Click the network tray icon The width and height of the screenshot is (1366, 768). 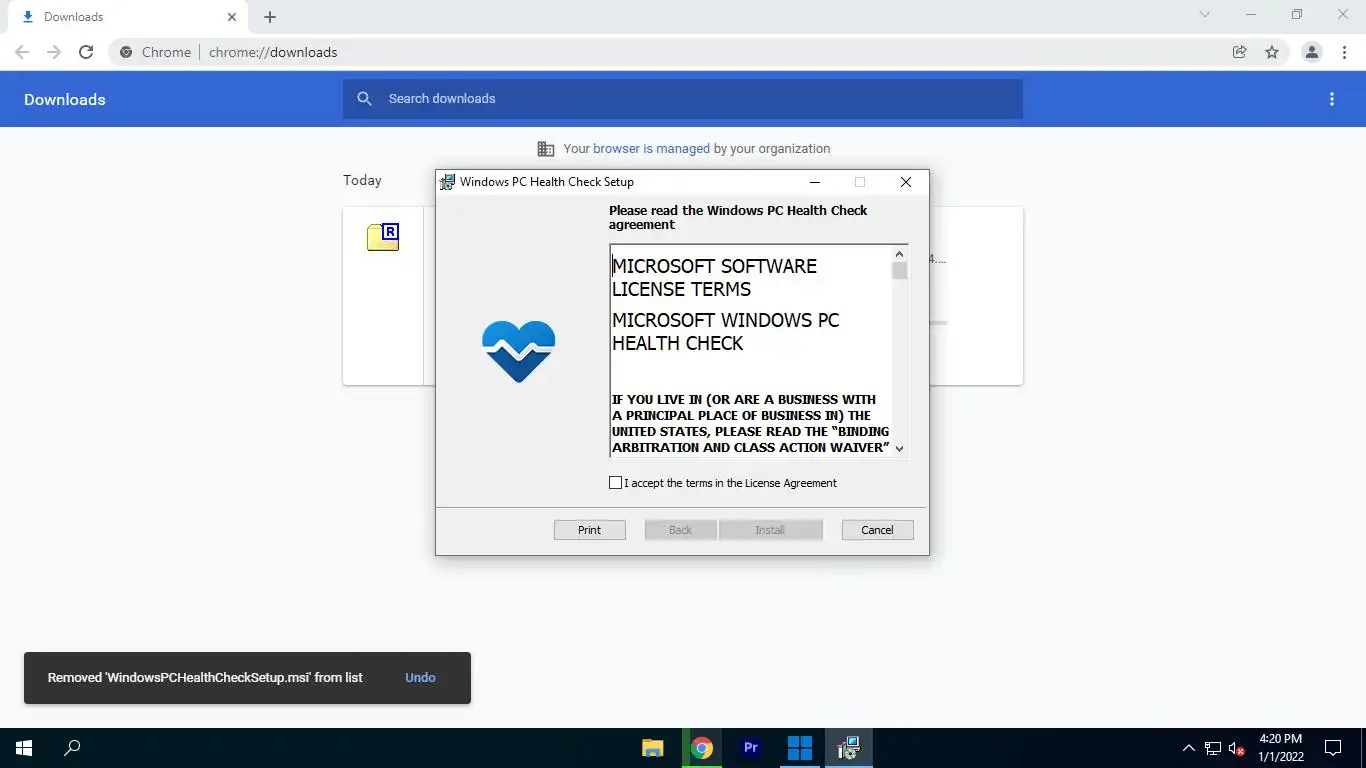tap(1213, 748)
